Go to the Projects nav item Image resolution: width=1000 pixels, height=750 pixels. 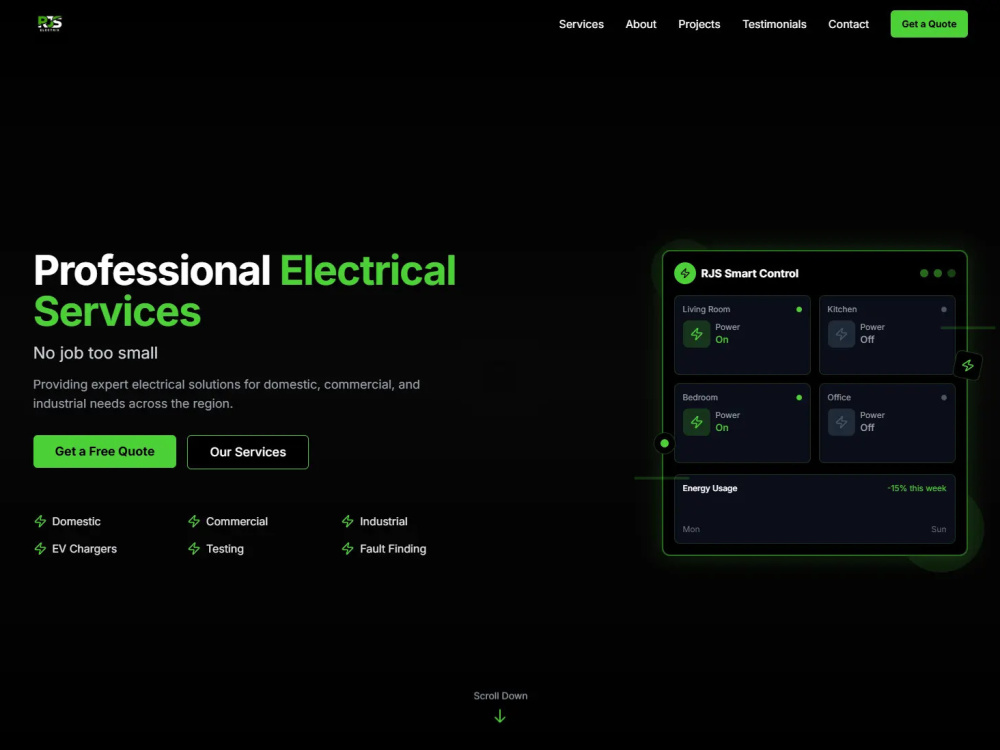(x=699, y=24)
